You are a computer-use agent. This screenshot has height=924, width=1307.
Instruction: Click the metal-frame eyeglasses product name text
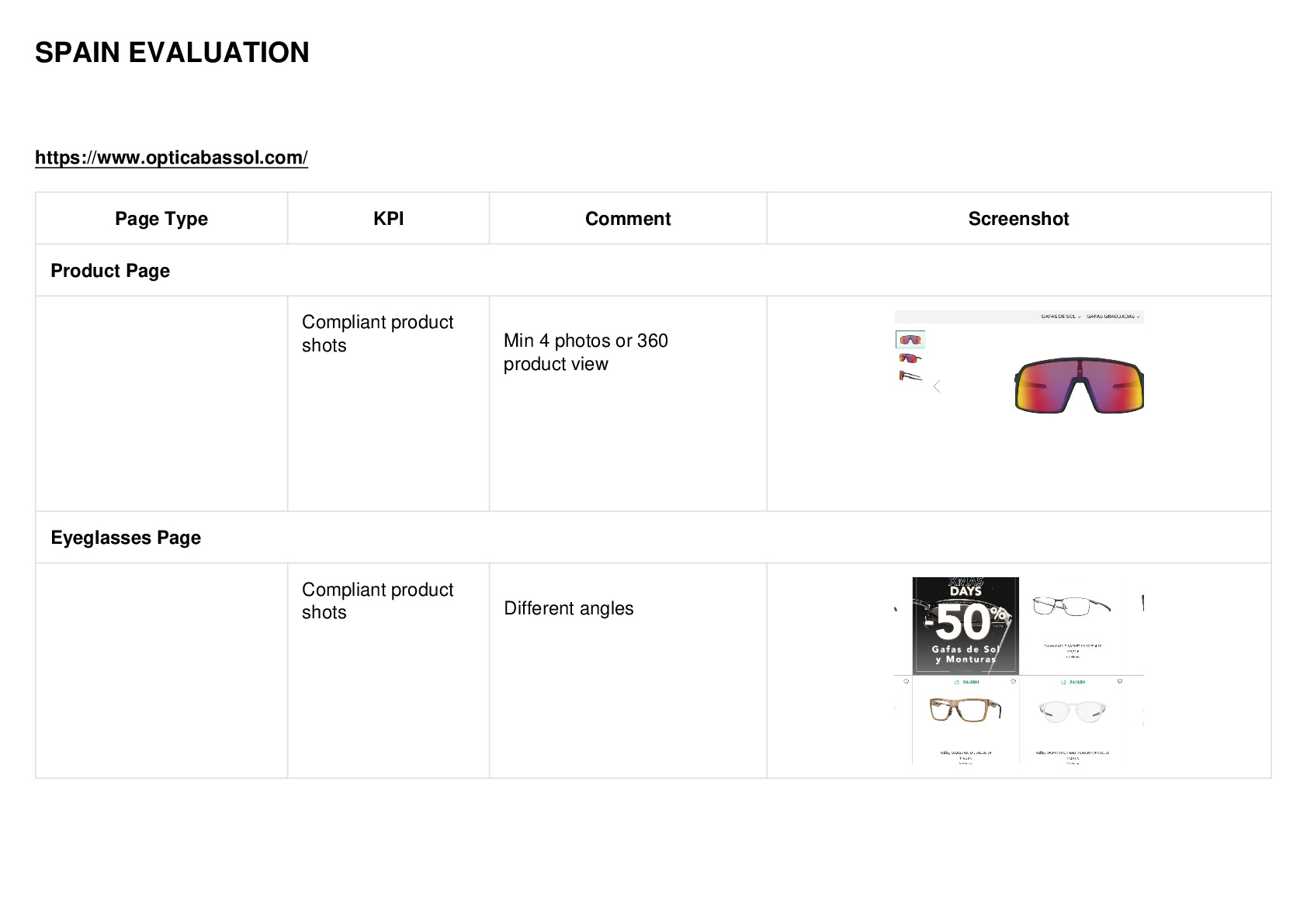[1072, 645]
